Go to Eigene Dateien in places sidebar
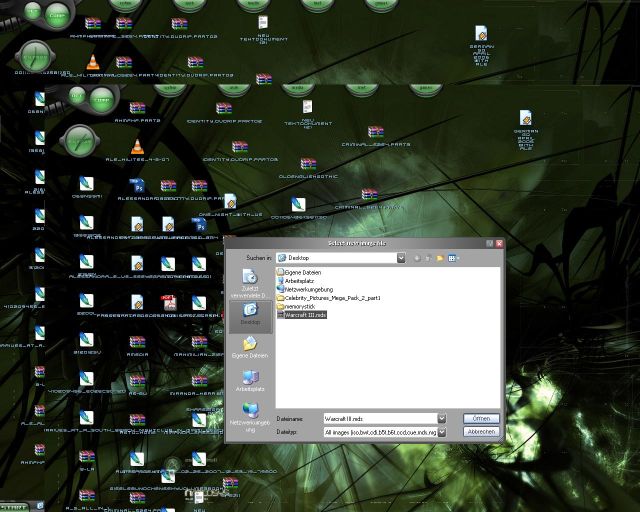Screen dimensions: 640x512 pos(249,347)
